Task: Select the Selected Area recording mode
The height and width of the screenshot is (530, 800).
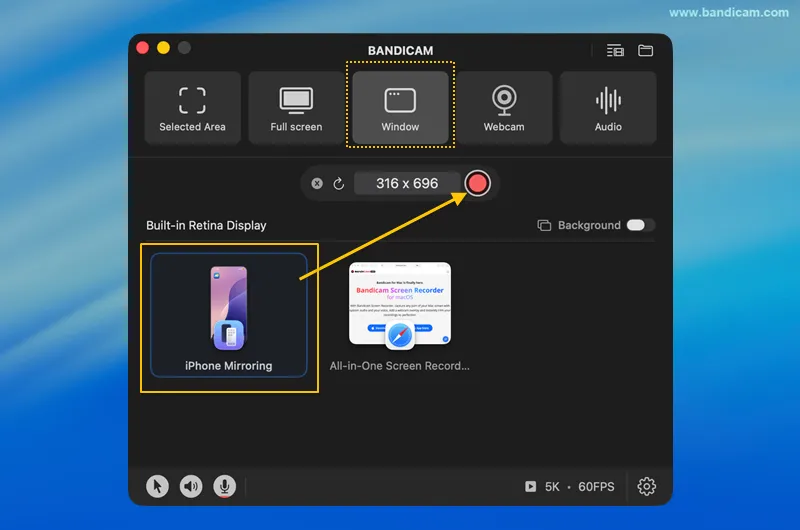Action: 192,108
